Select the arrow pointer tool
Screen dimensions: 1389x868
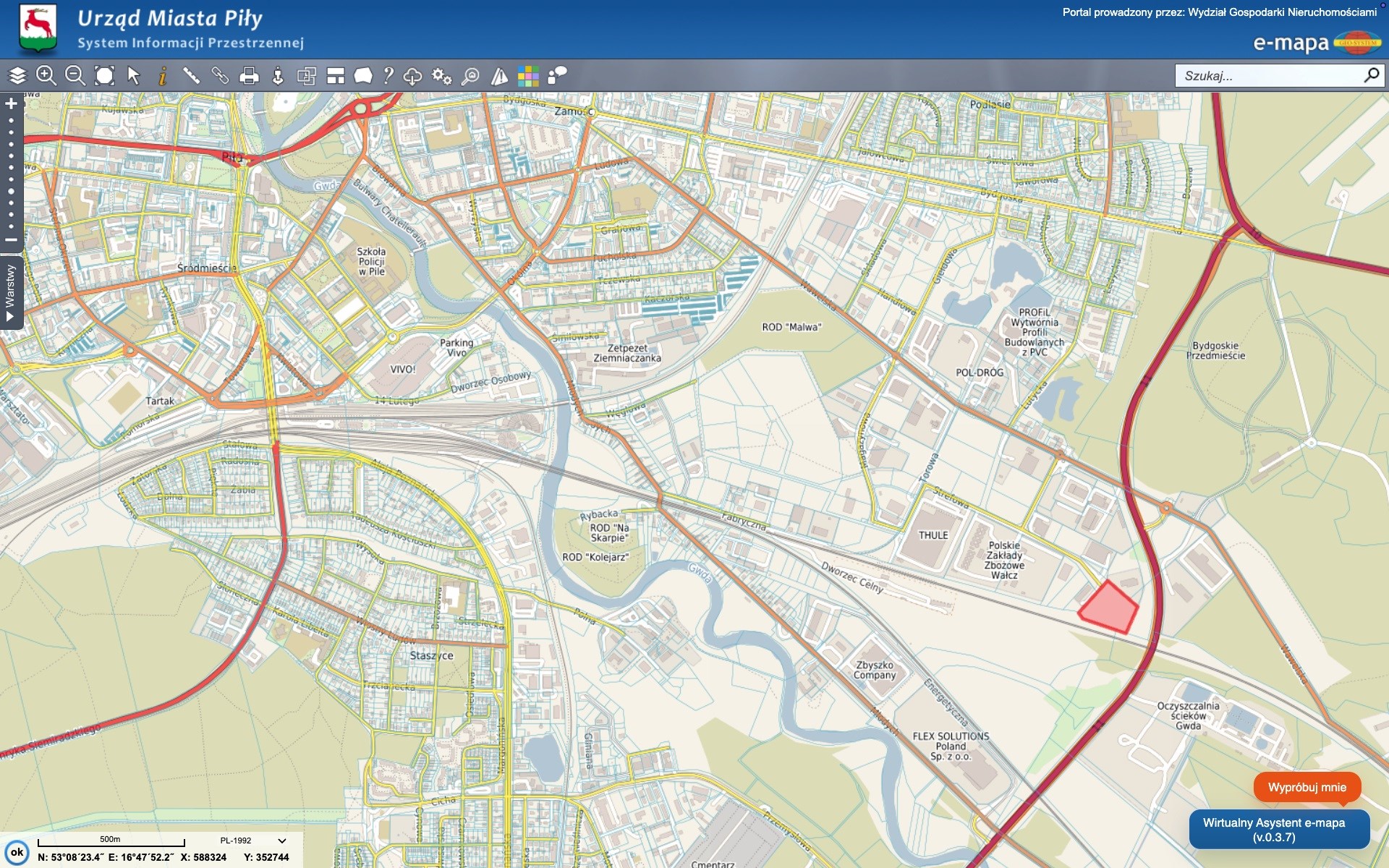(134, 75)
